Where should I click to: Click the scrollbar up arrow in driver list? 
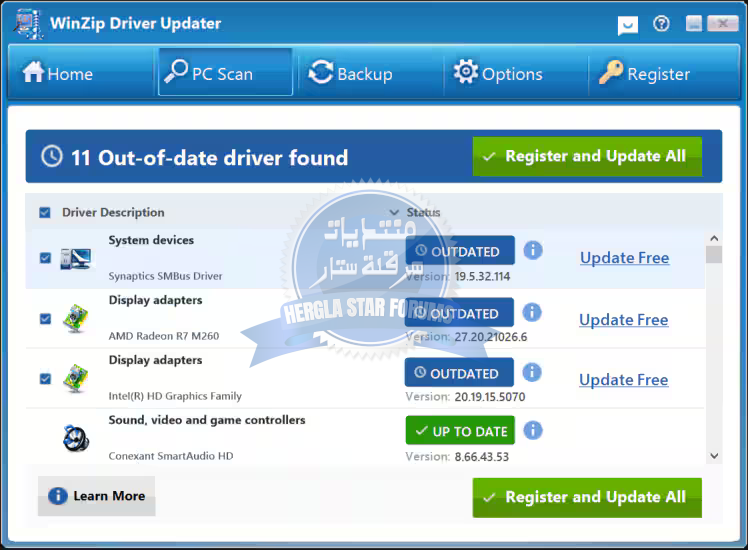point(713,239)
